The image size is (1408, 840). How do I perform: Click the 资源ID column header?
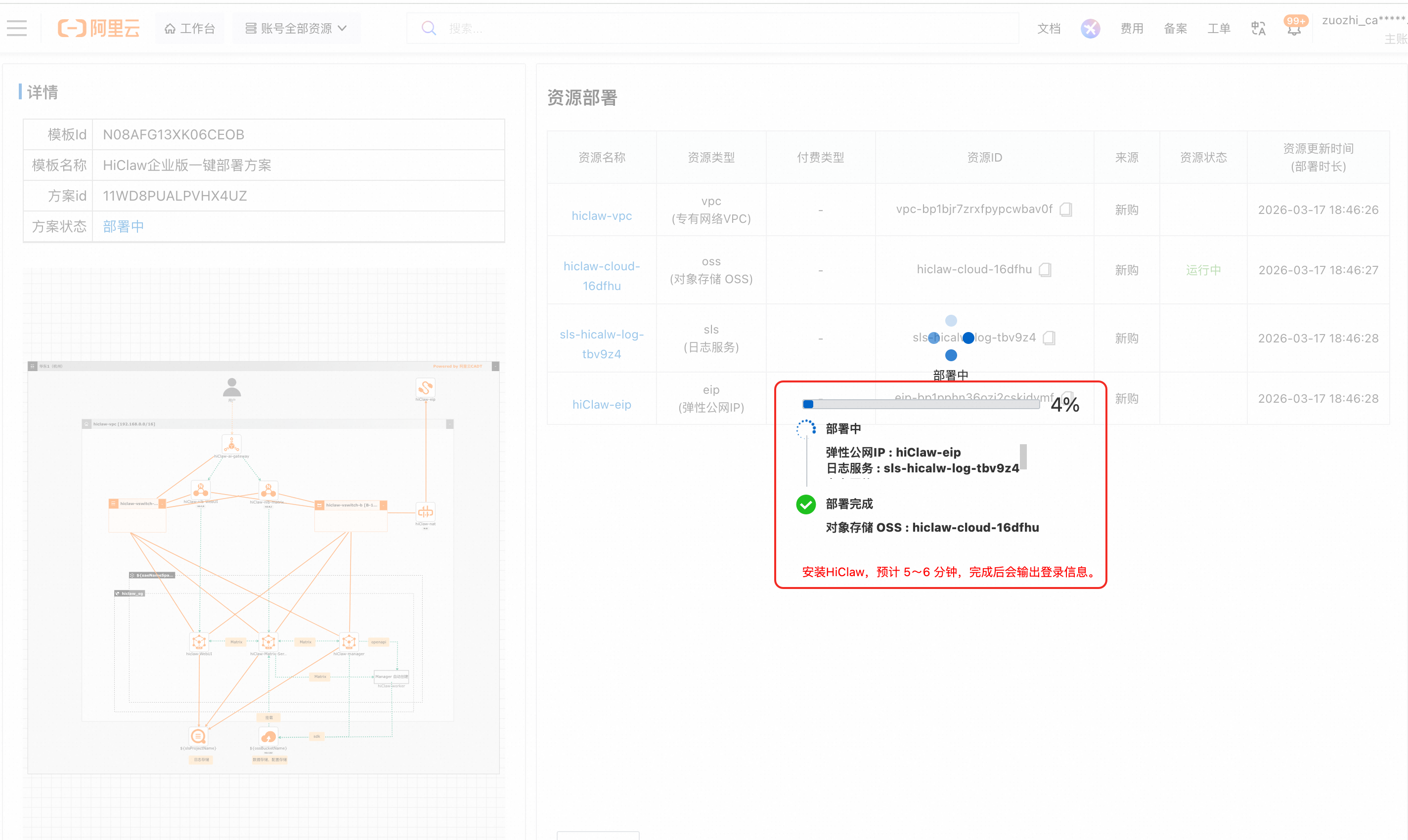tap(984, 157)
